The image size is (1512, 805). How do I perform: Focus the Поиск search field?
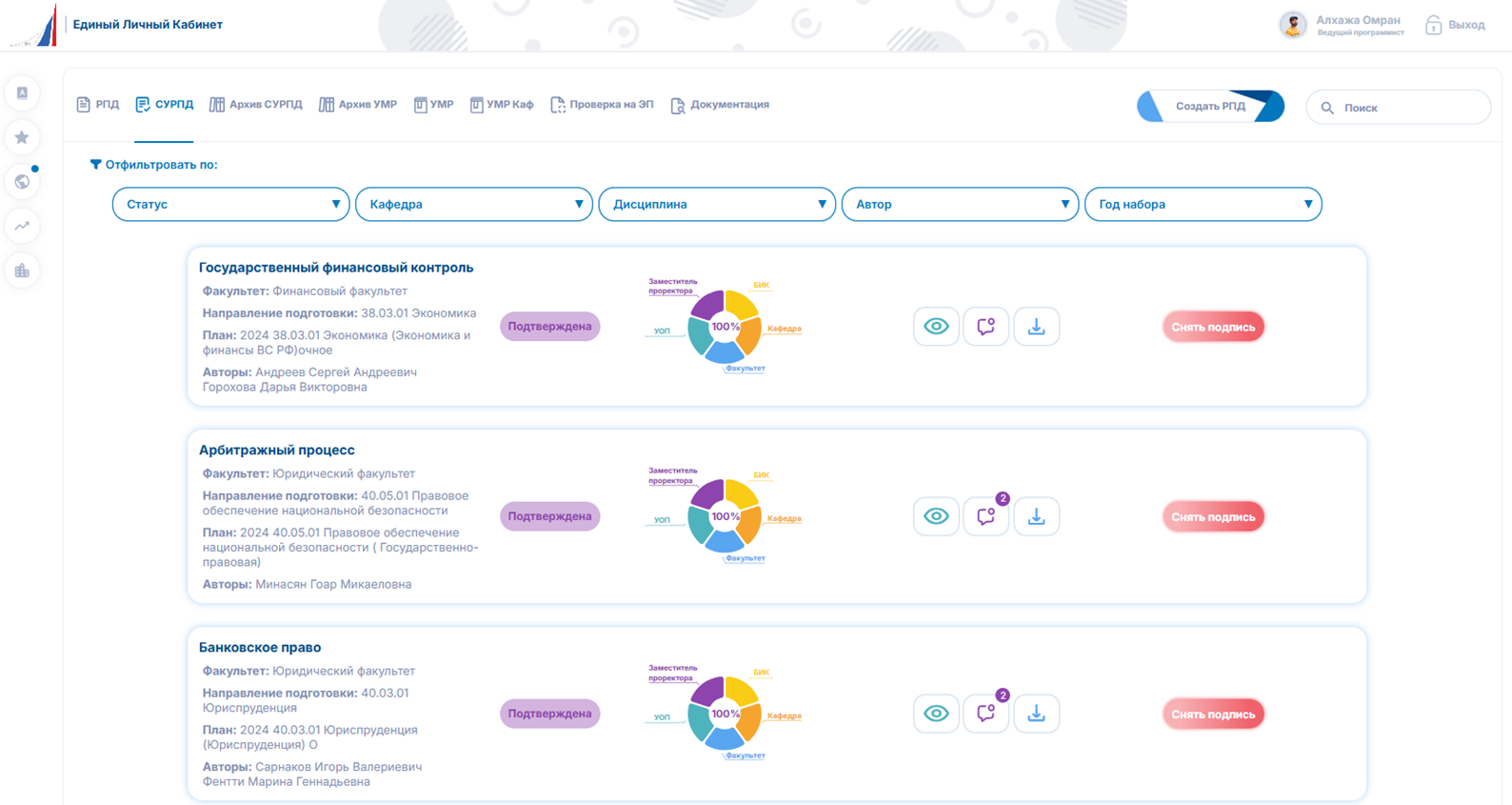point(1398,108)
